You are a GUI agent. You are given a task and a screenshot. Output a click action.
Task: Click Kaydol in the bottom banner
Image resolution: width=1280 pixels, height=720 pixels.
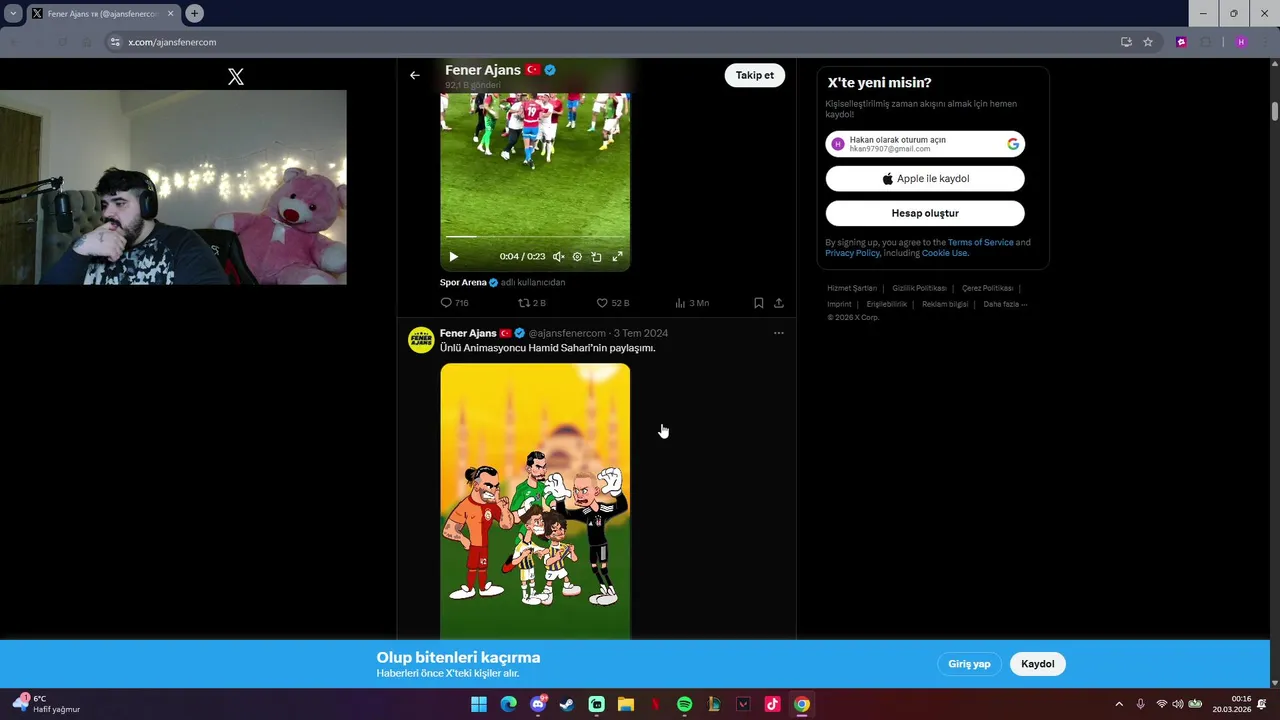click(1038, 664)
